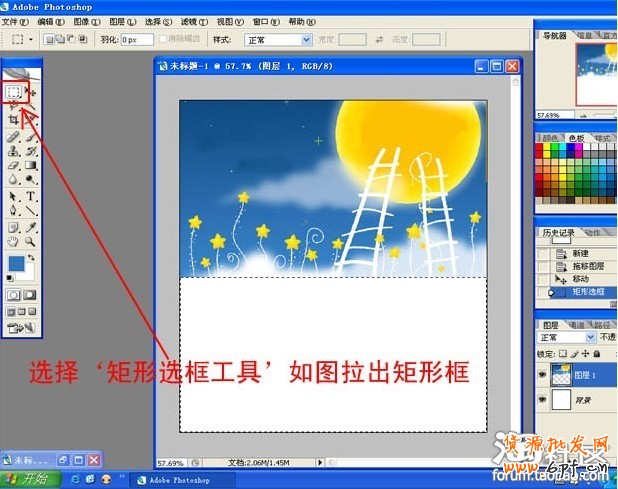
Task: Select the 拖移图层 history state
Action: click(x=588, y=266)
